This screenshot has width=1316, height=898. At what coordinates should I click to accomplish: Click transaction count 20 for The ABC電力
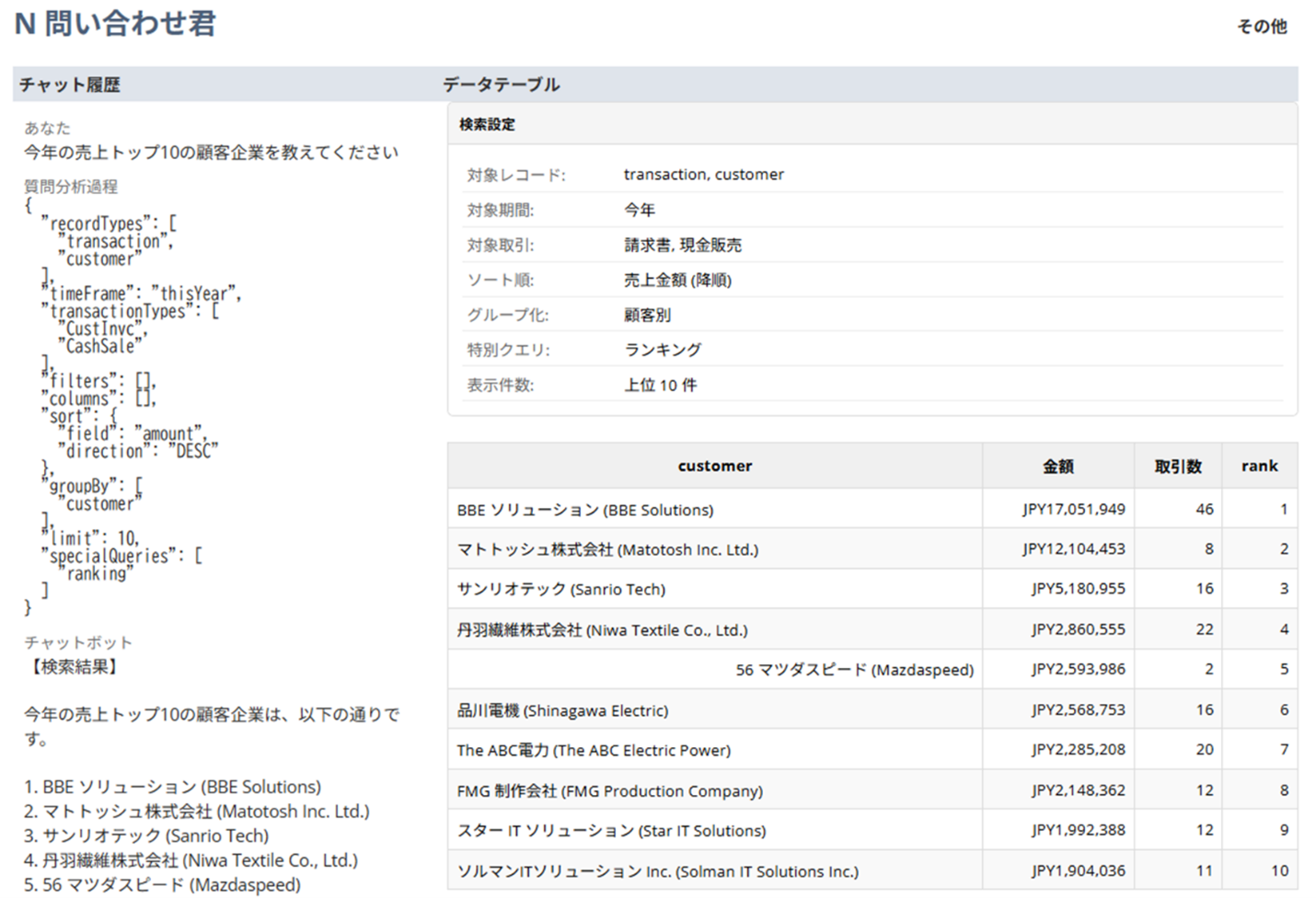click(x=1205, y=750)
